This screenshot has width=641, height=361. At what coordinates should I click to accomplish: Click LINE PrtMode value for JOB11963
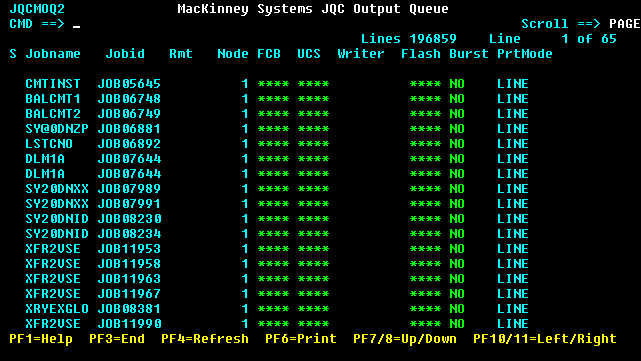513,279
